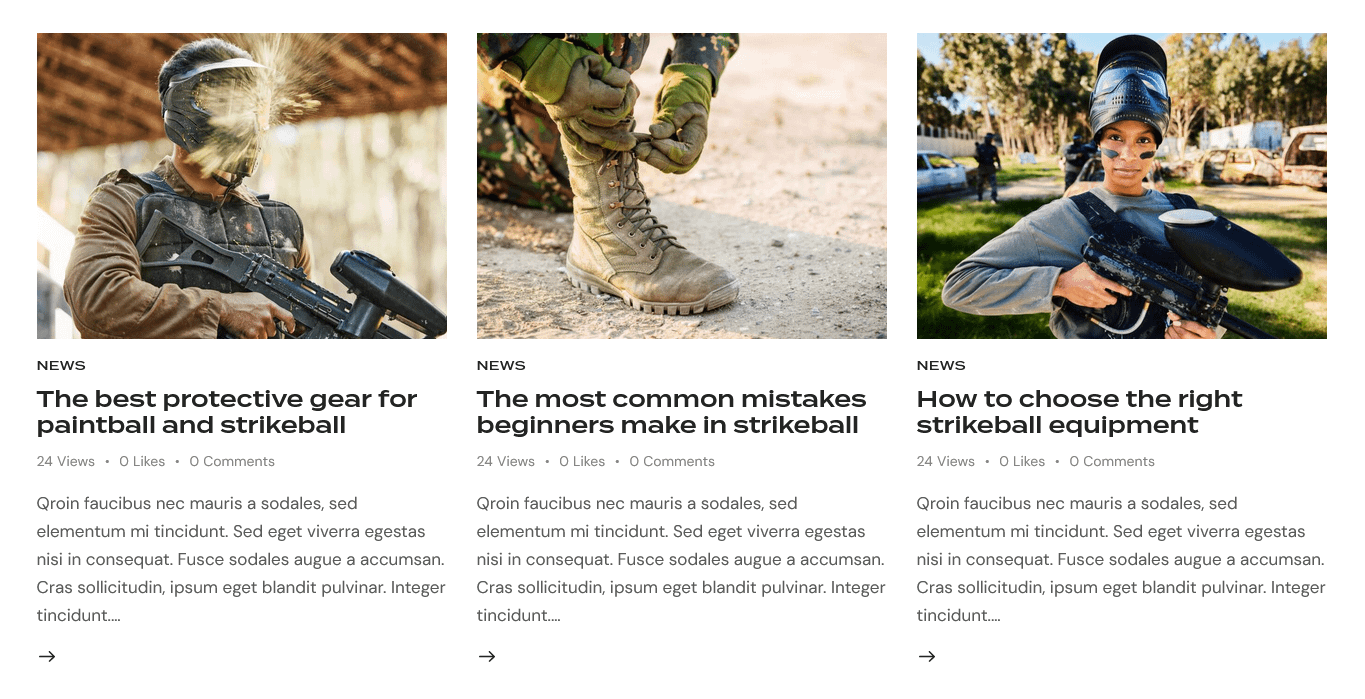The width and height of the screenshot is (1365, 699).
Task: Click arrow icon under protective gear article
Action: [46, 656]
